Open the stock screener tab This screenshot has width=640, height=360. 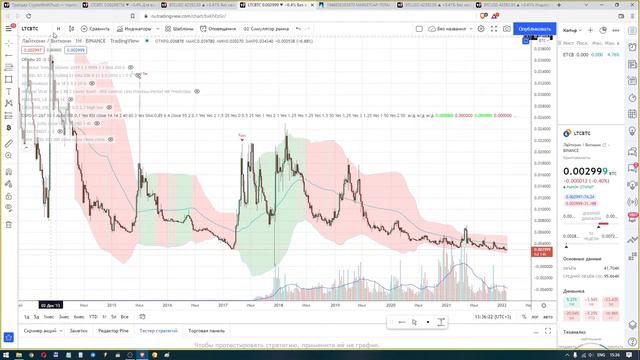40,331
